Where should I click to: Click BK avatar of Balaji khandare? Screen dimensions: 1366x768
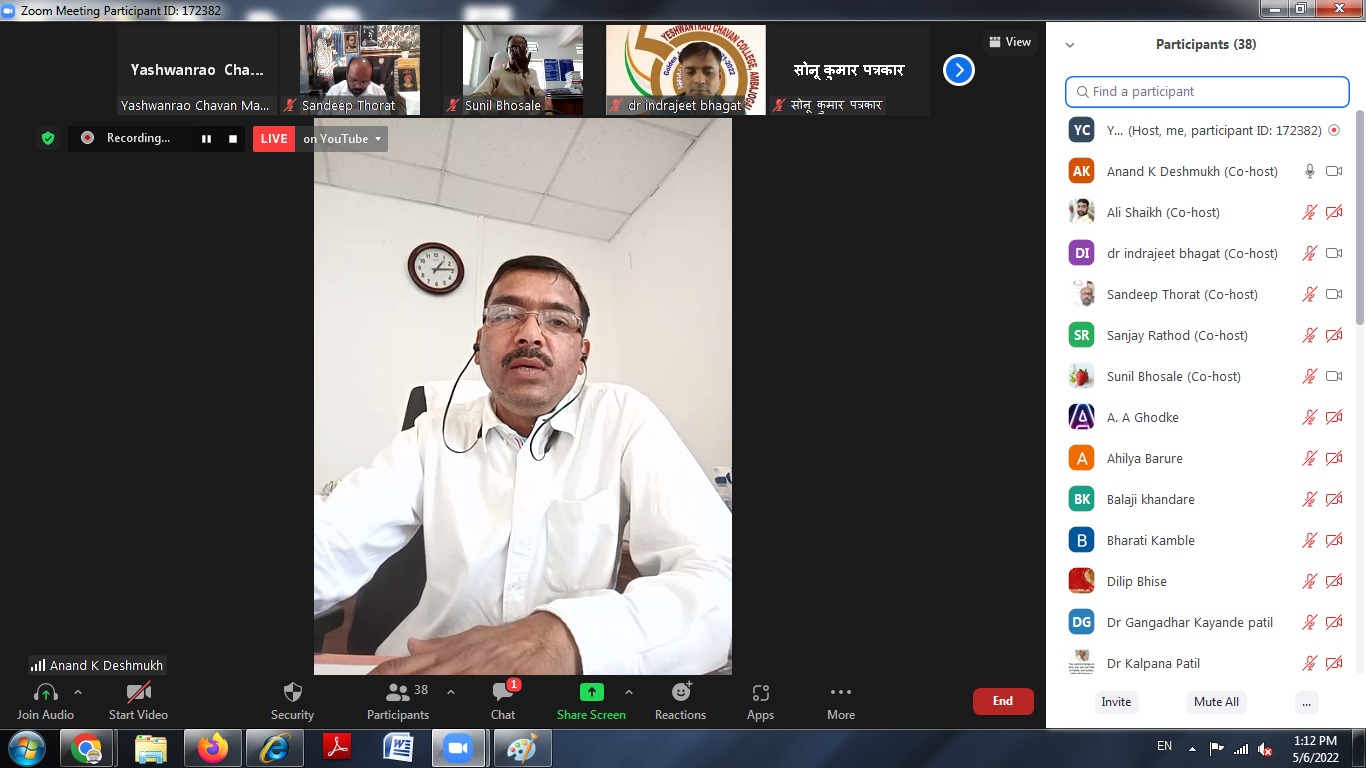tap(1081, 499)
